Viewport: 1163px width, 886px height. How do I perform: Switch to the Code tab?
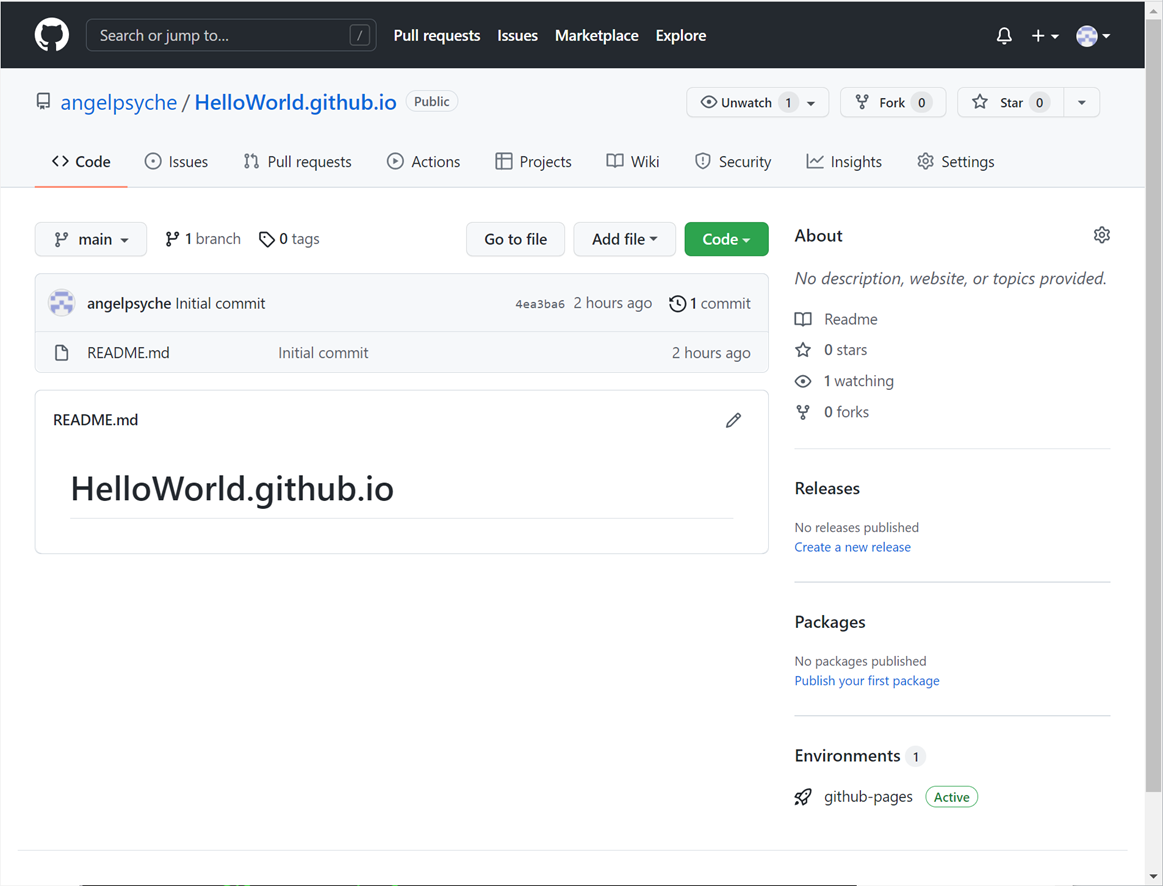pyautogui.click(x=81, y=162)
